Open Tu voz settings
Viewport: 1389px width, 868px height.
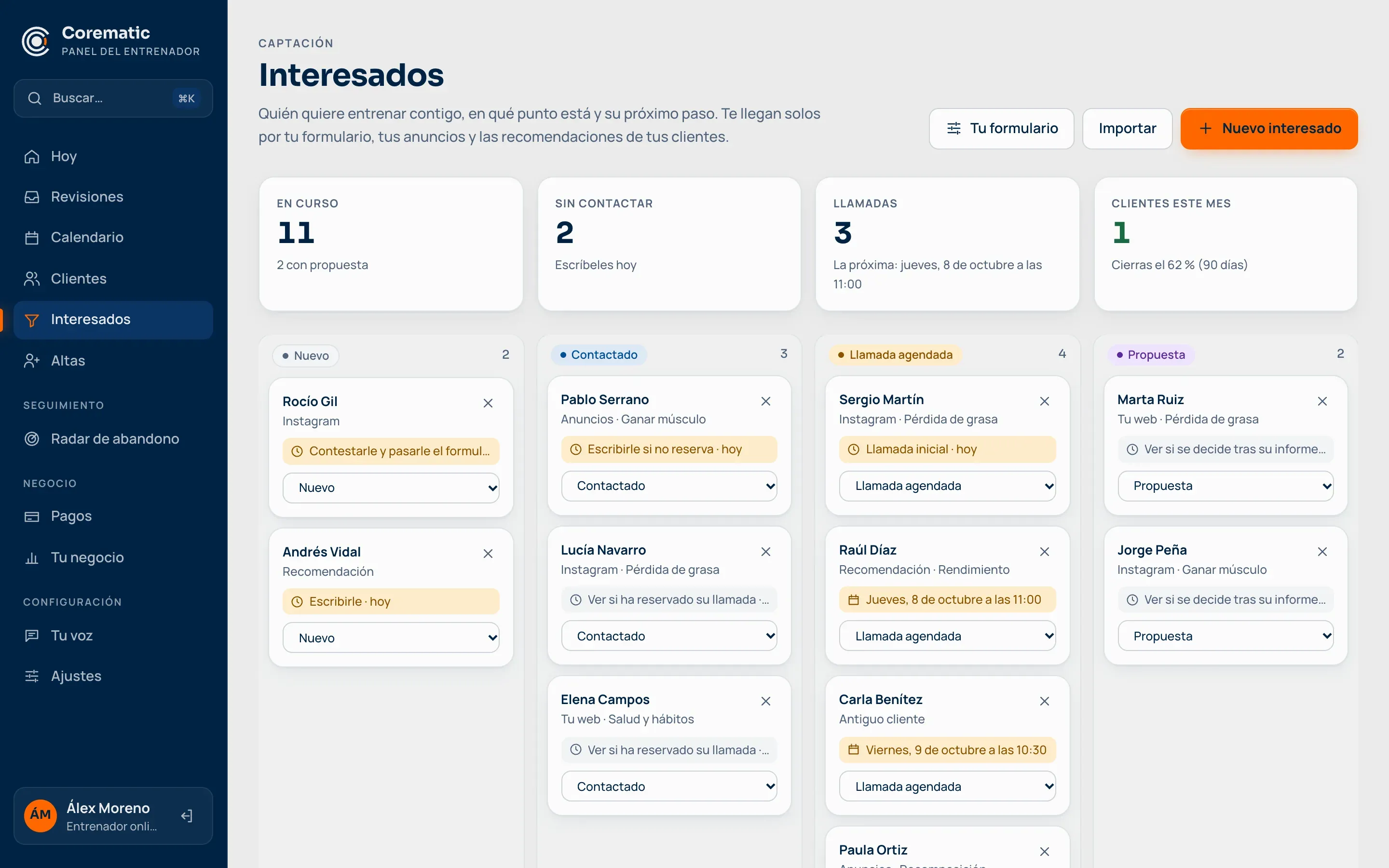[113, 636]
